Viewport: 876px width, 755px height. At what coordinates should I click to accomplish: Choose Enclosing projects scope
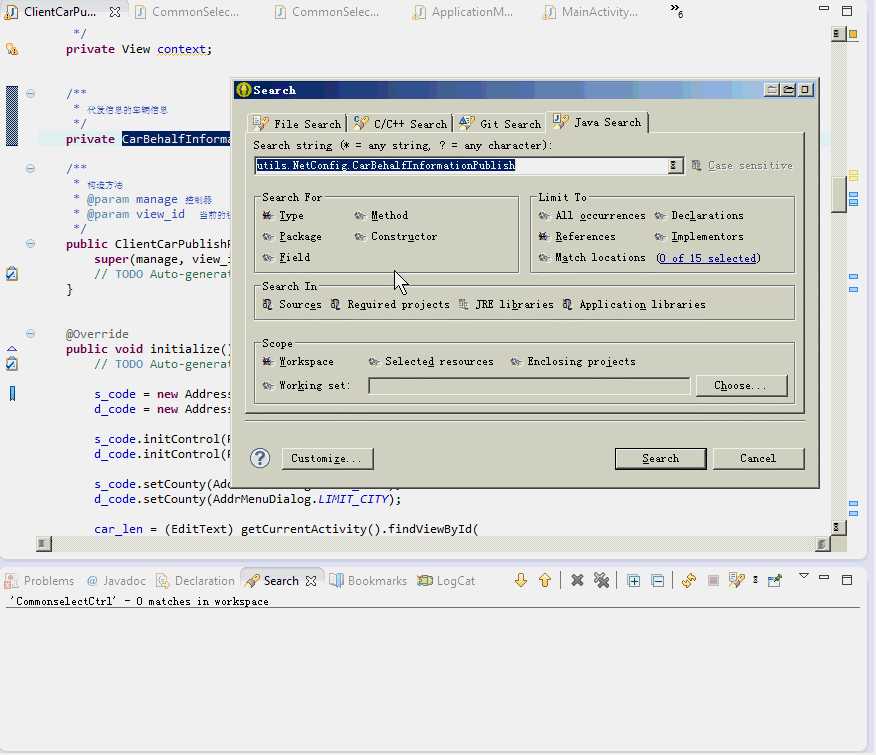coord(573,362)
